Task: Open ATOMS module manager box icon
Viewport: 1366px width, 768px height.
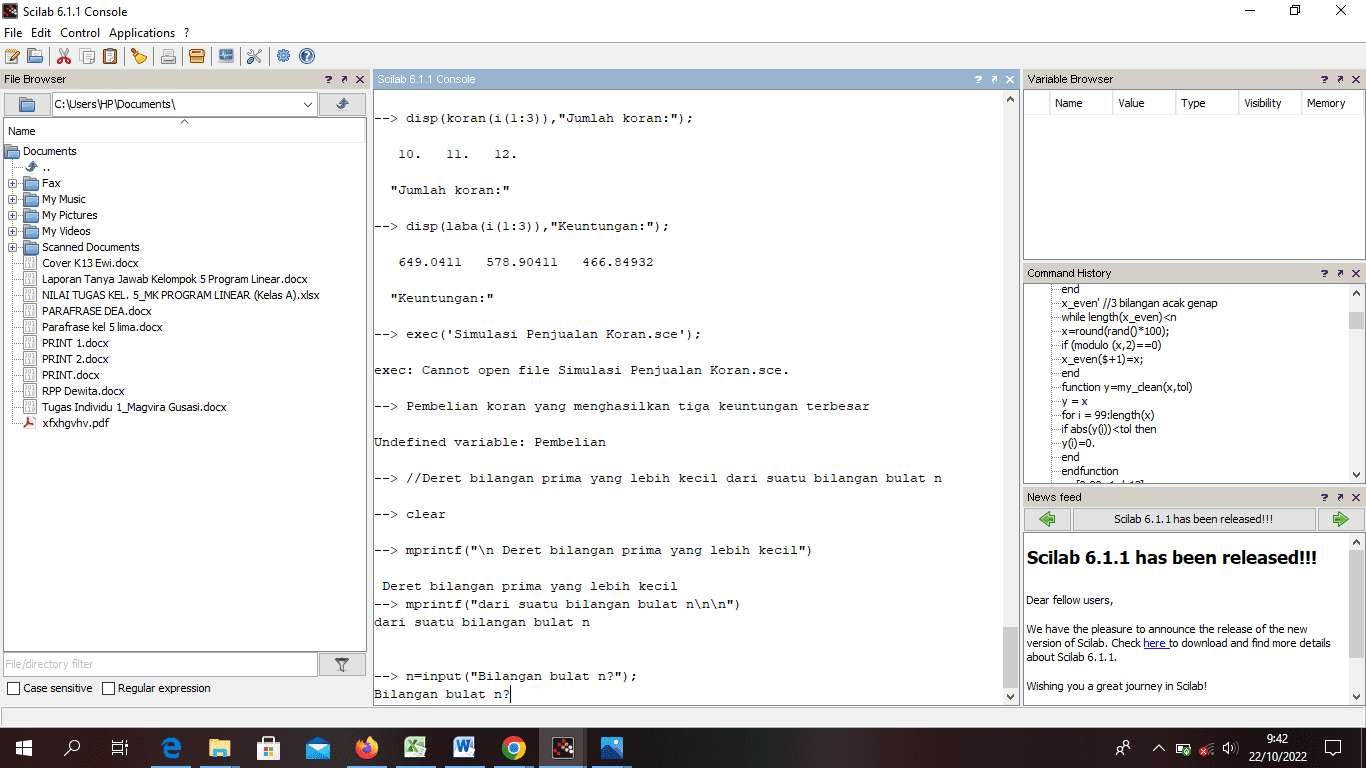Action: click(x=197, y=56)
